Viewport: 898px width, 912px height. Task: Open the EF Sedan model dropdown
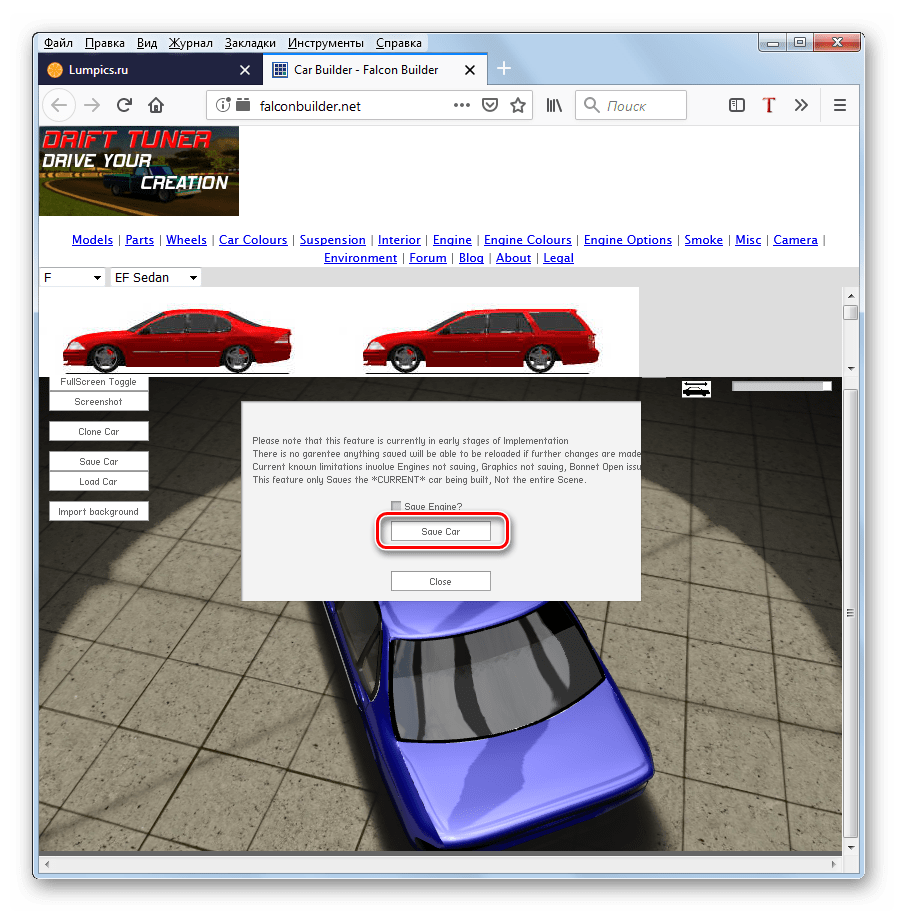click(x=155, y=277)
